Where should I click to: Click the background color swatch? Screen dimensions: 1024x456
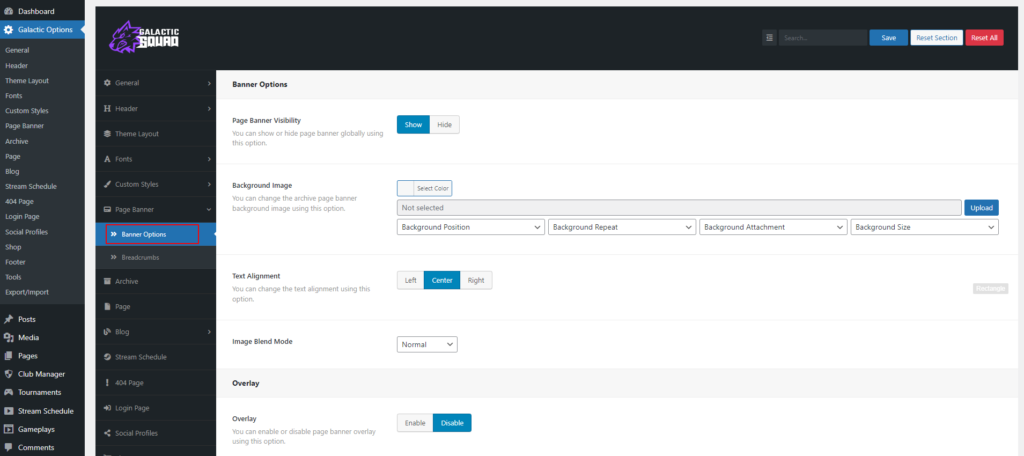pos(406,188)
